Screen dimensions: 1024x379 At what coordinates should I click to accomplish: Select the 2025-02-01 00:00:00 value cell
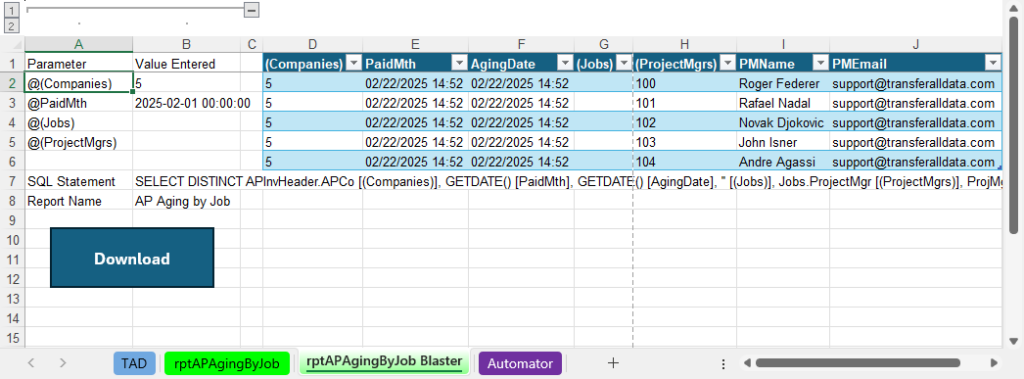pos(186,103)
